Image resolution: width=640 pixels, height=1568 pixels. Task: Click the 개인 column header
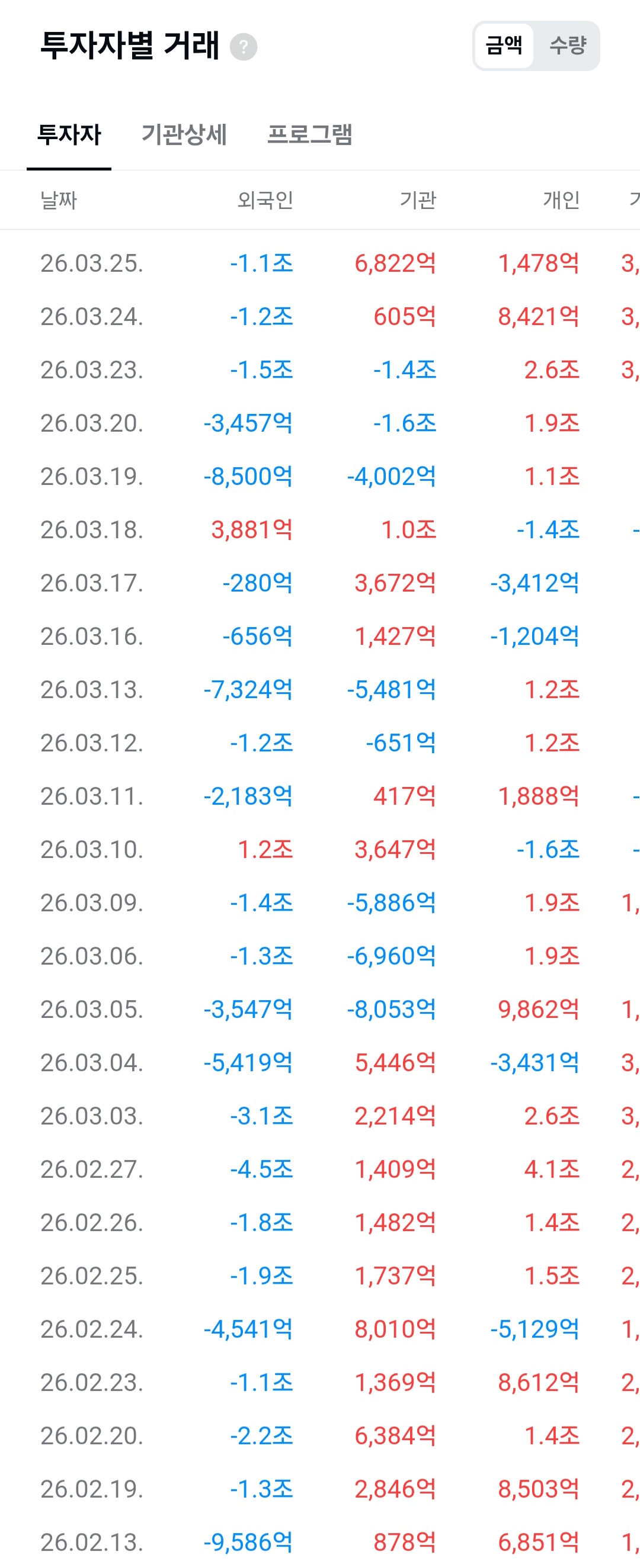pos(561,200)
